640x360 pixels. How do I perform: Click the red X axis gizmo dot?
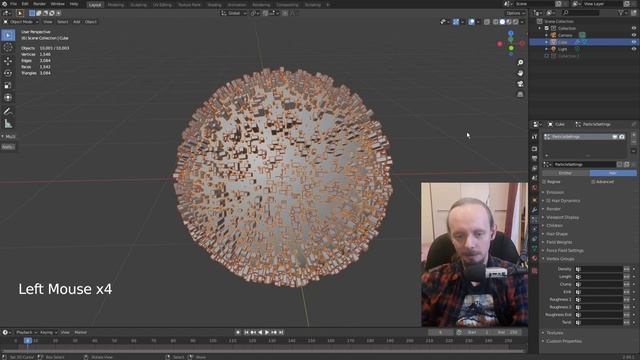(x=500, y=44)
